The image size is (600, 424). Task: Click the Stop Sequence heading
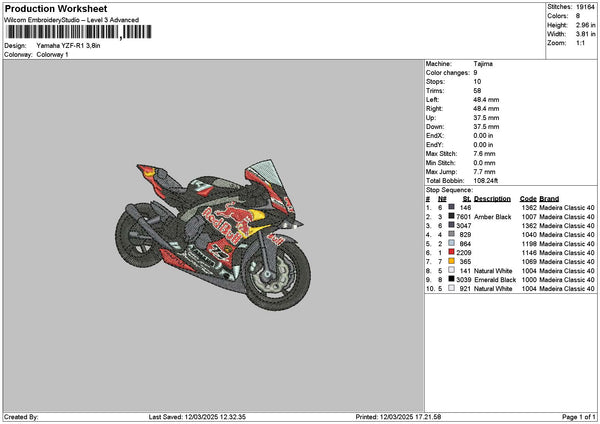449,188
